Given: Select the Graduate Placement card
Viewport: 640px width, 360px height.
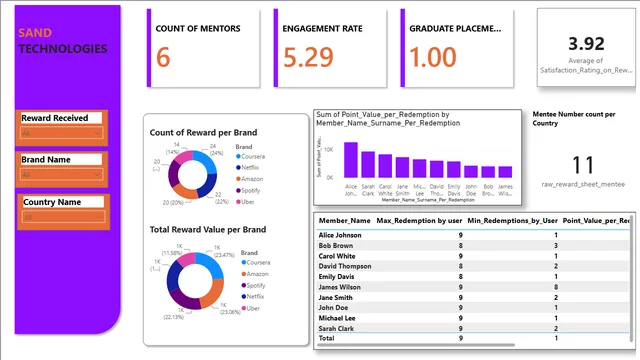Looking at the screenshot, I should point(457,48).
